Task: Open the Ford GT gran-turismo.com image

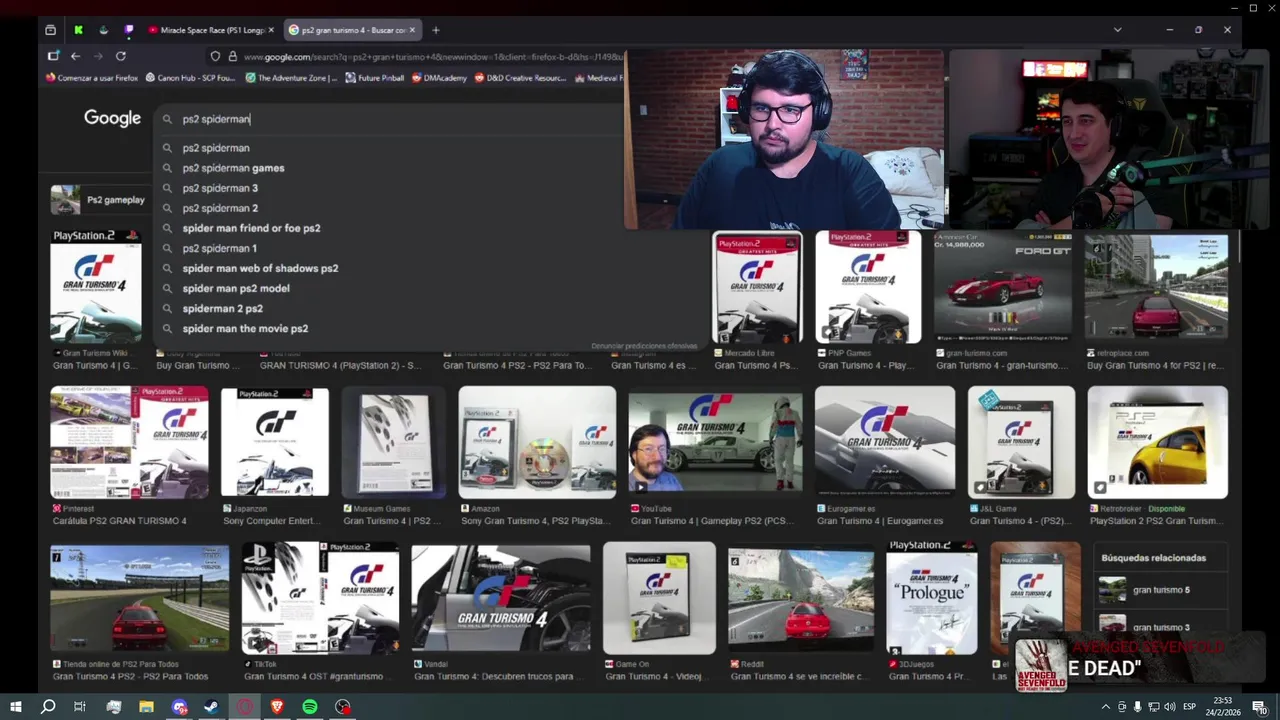Action: point(1003,288)
